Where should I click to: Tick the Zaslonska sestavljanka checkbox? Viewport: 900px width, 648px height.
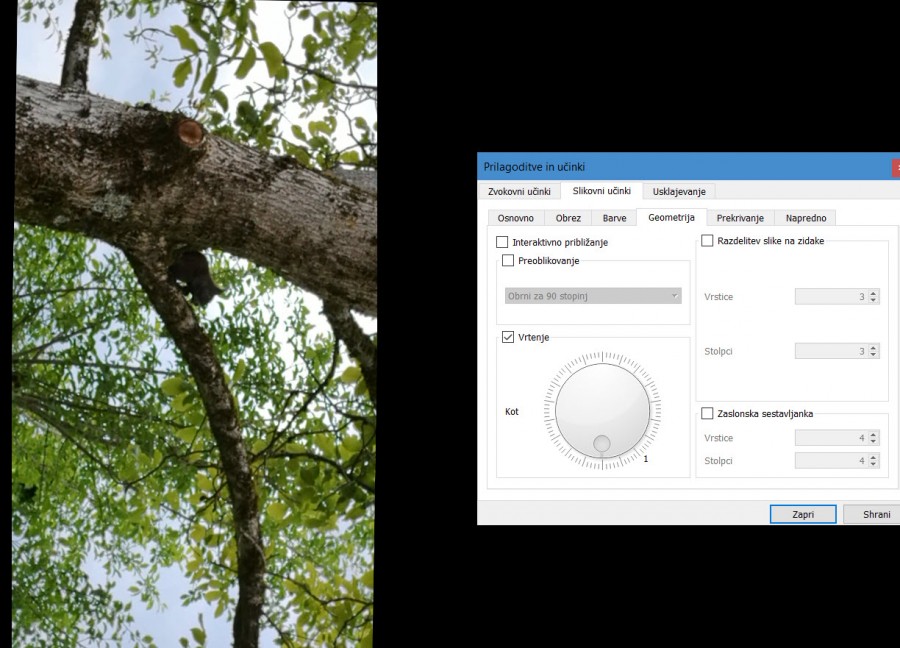707,413
